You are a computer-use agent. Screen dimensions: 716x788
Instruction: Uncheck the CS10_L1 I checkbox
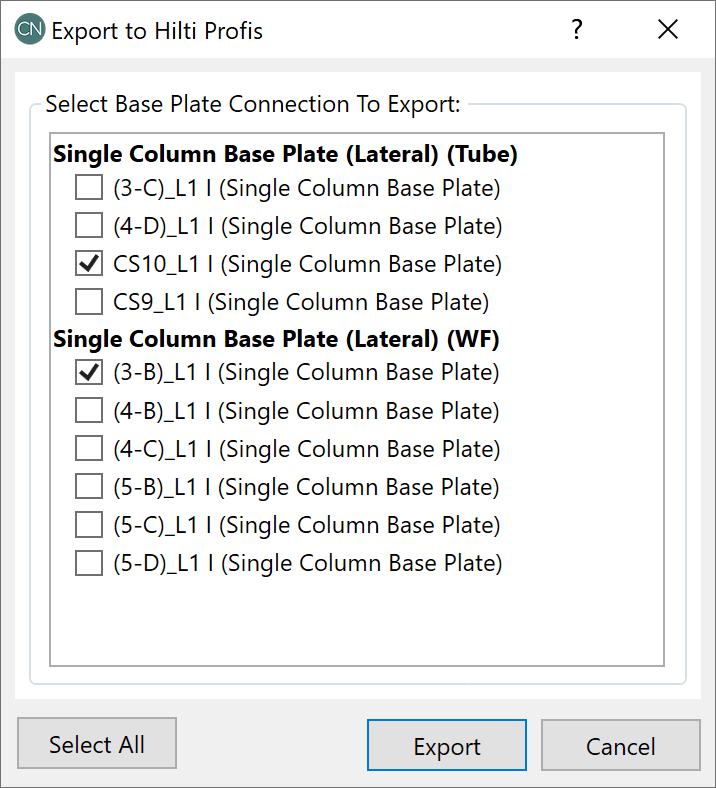point(89,264)
